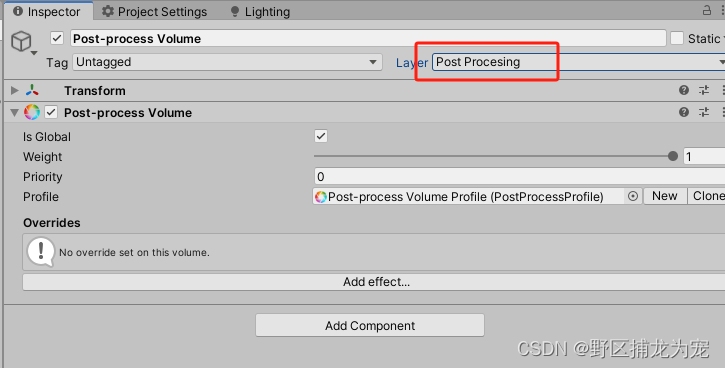The width and height of the screenshot is (725, 368).
Task: Toggle the GameObject active checkbox
Action: tap(57, 38)
